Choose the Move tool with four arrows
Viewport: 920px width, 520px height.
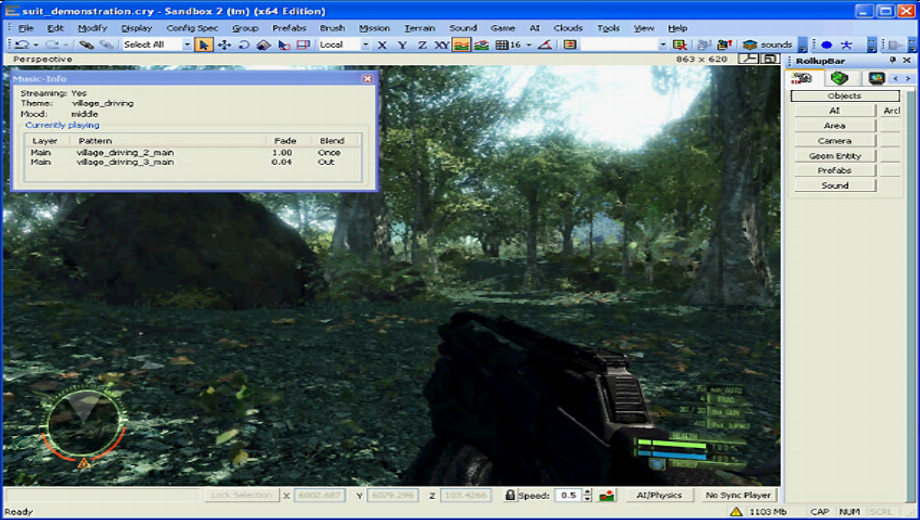click(224, 45)
